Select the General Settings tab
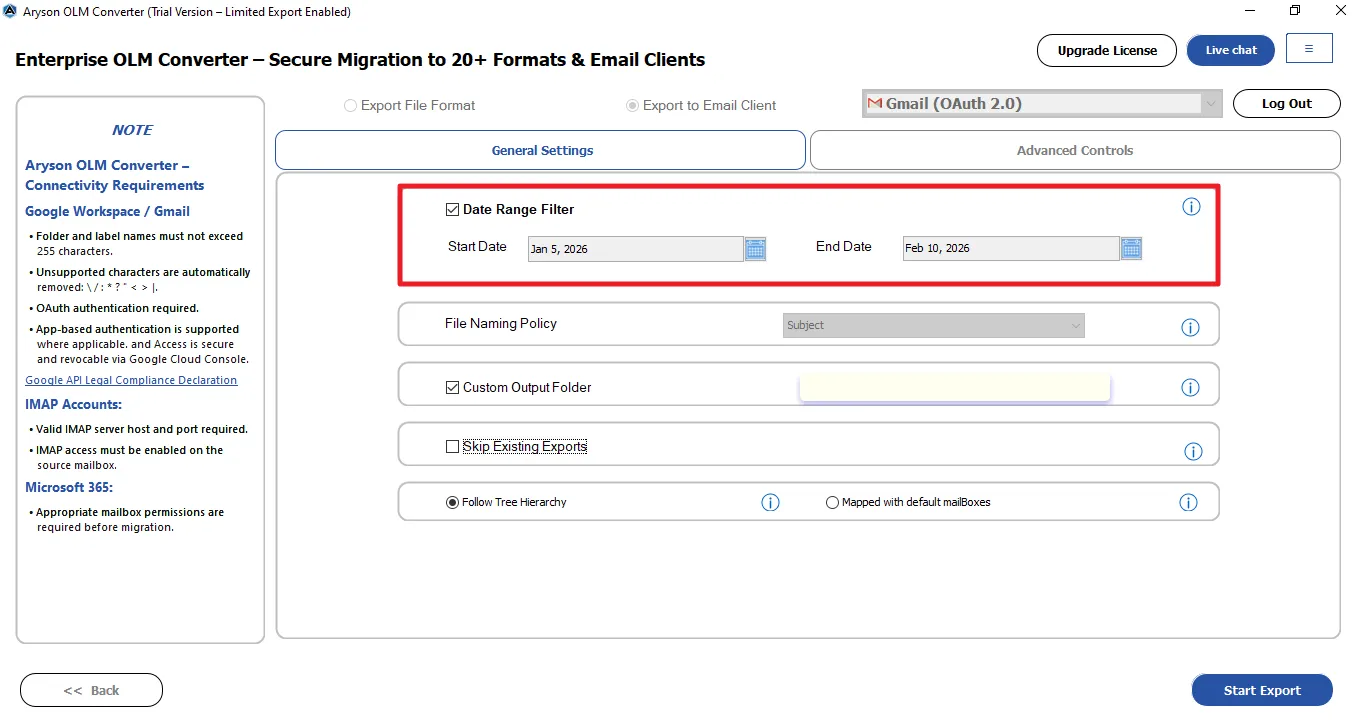The height and width of the screenshot is (728, 1366). [x=541, y=150]
